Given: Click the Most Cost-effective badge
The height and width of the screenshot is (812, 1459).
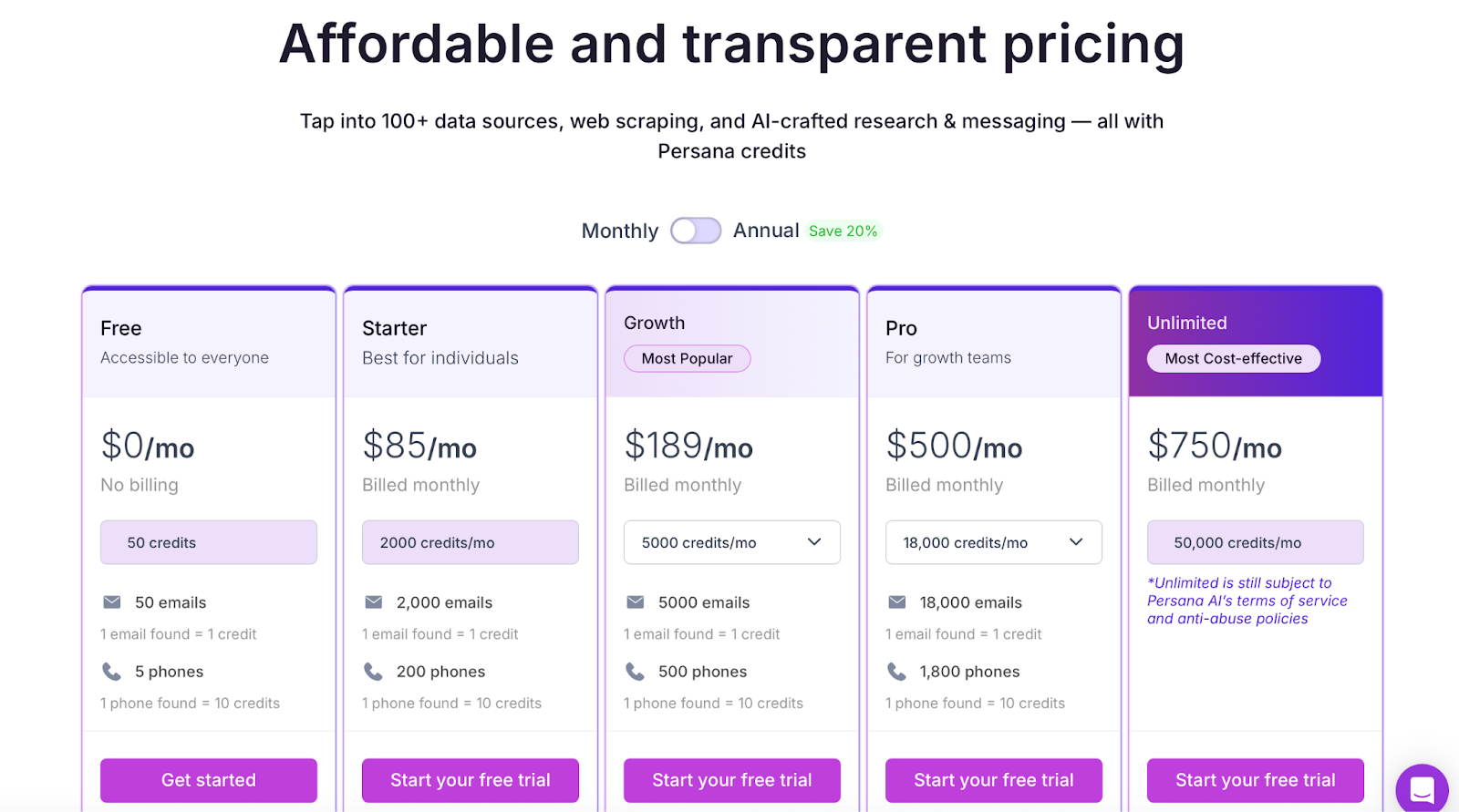Looking at the screenshot, I should click(1233, 358).
